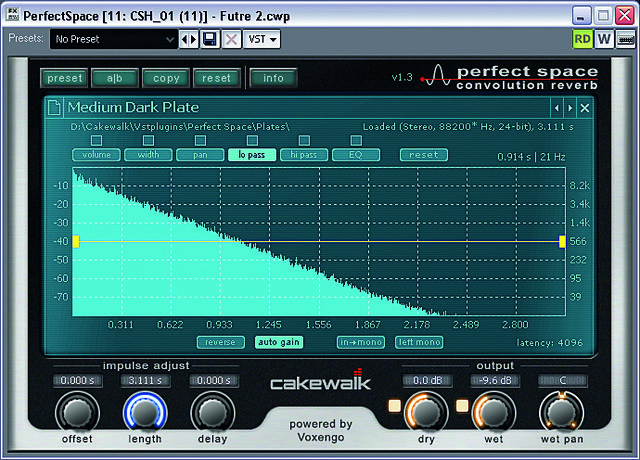Toggle the wet enable square button

(462, 406)
